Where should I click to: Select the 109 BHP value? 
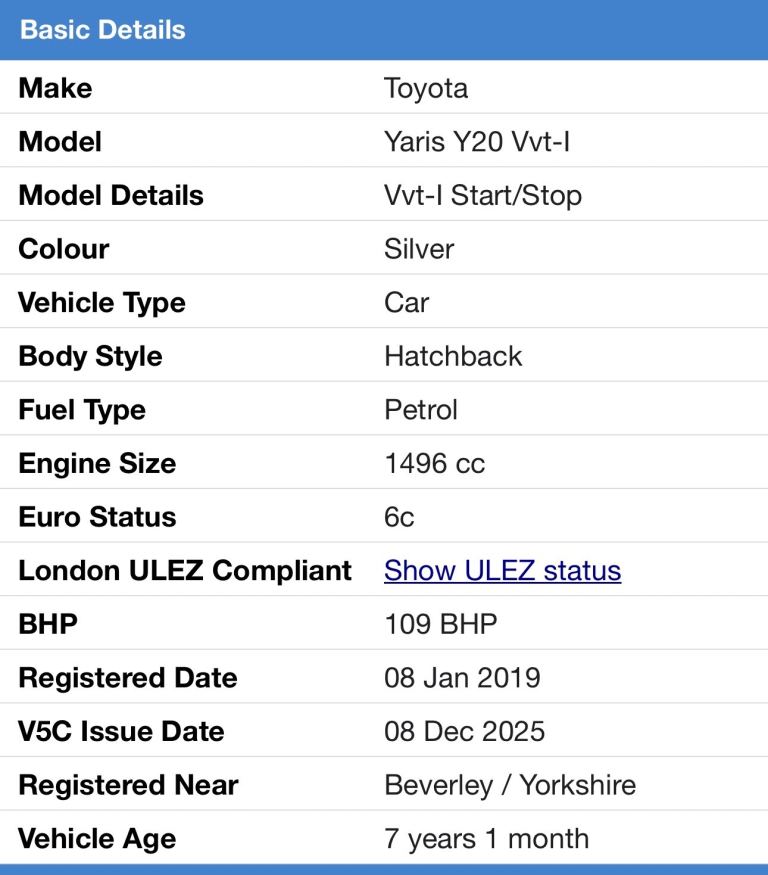coord(440,624)
